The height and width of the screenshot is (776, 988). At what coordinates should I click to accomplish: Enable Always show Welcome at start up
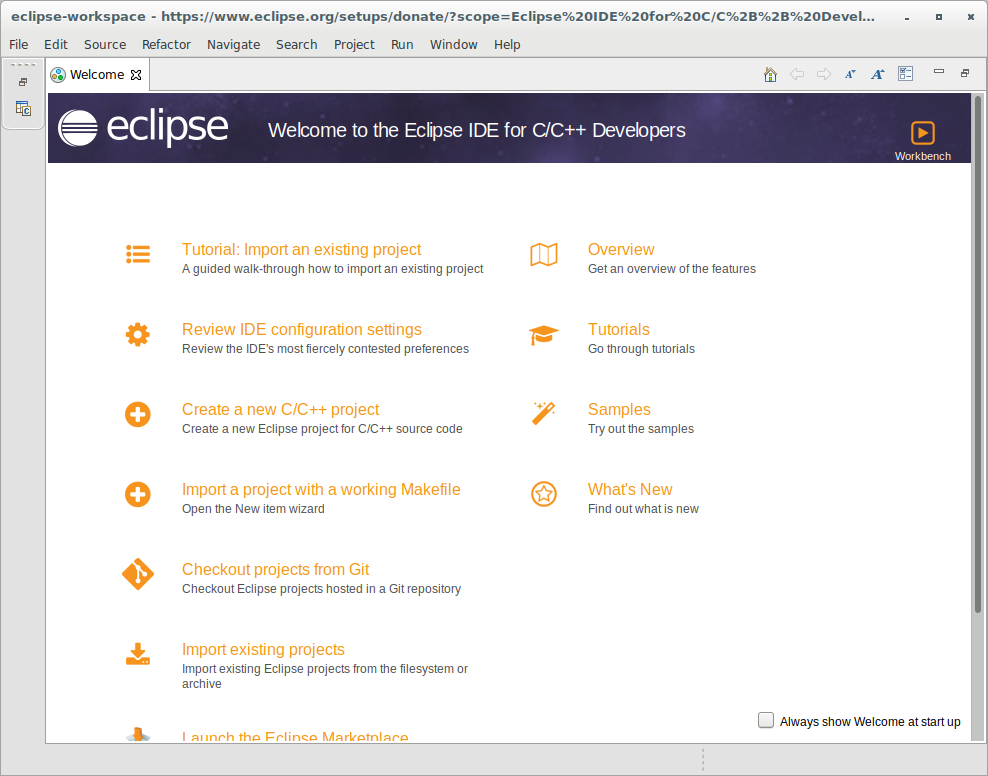tap(765, 720)
